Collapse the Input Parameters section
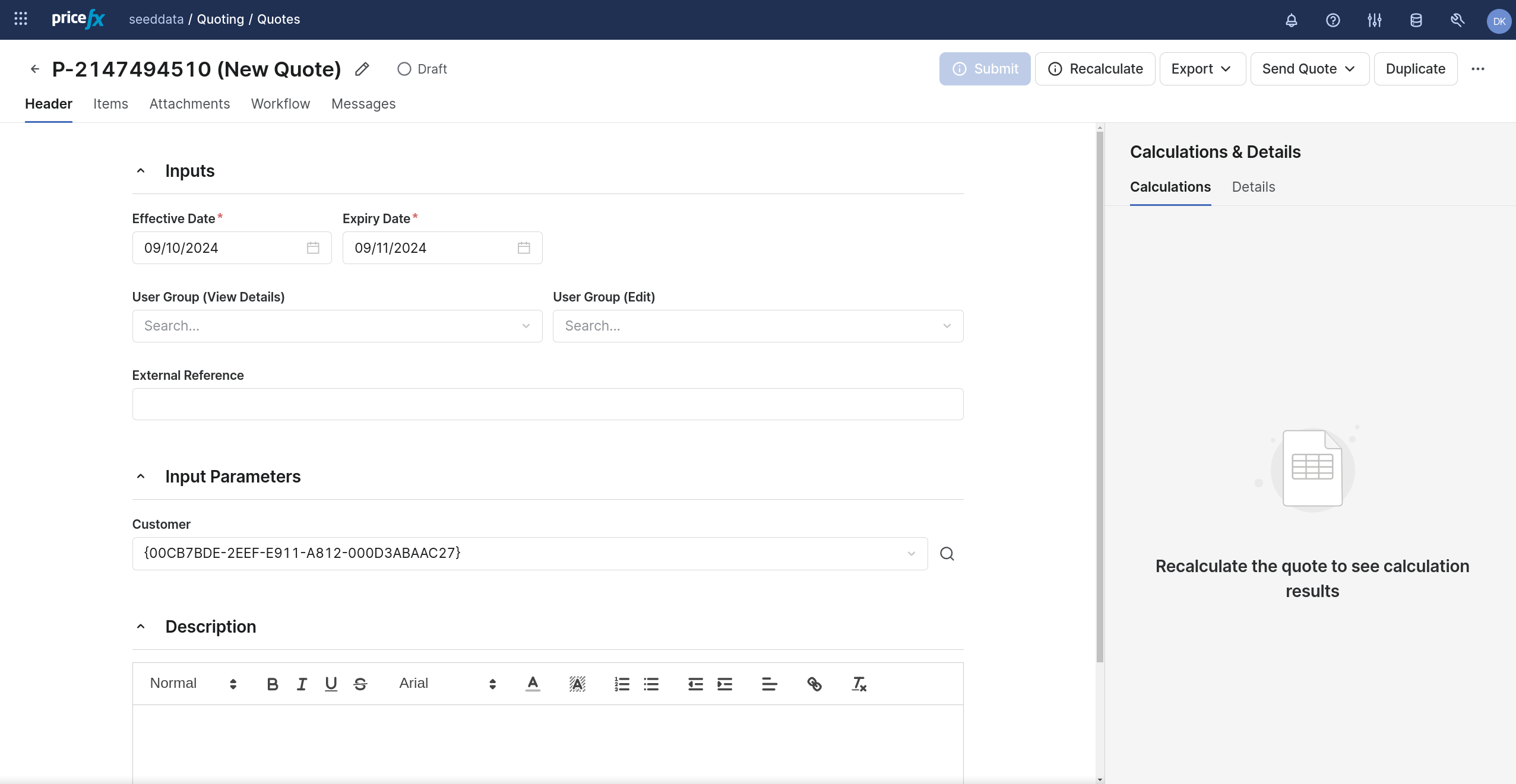The height and width of the screenshot is (784, 1516). pos(141,477)
